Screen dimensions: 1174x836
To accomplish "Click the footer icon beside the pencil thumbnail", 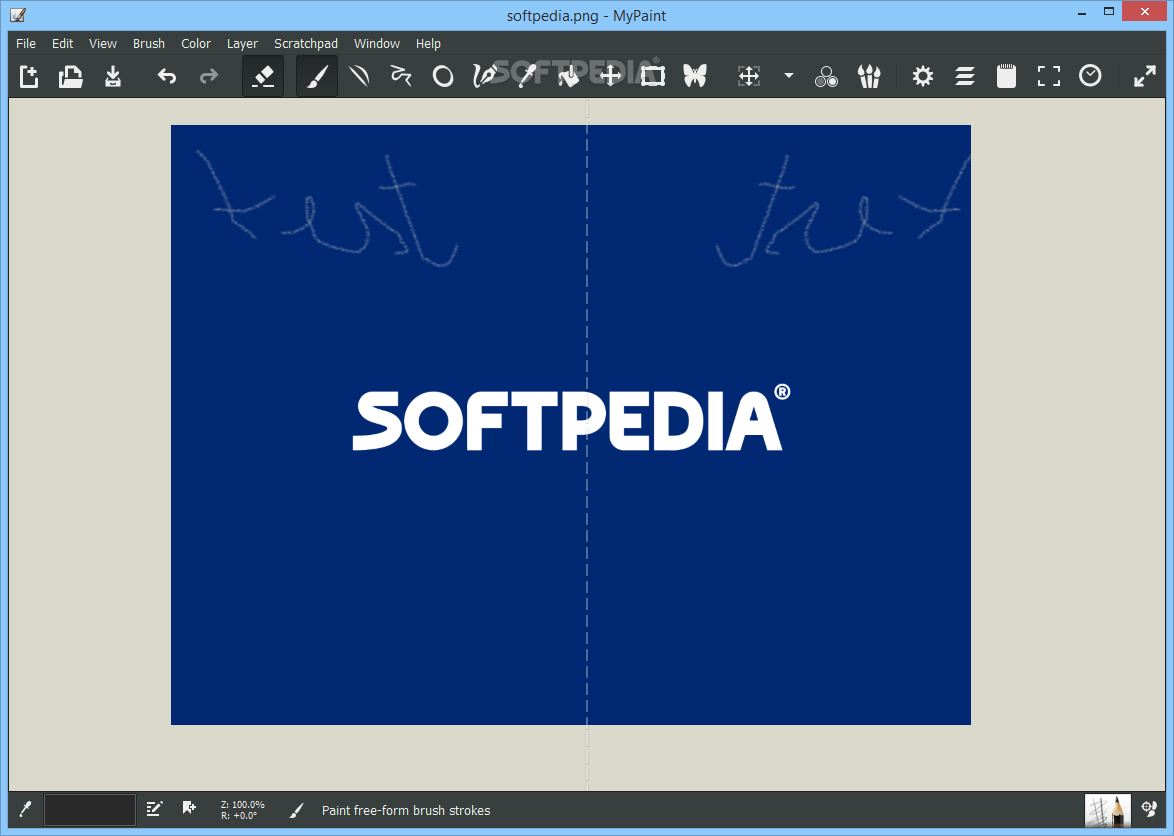I will [x=1149, y=808].
